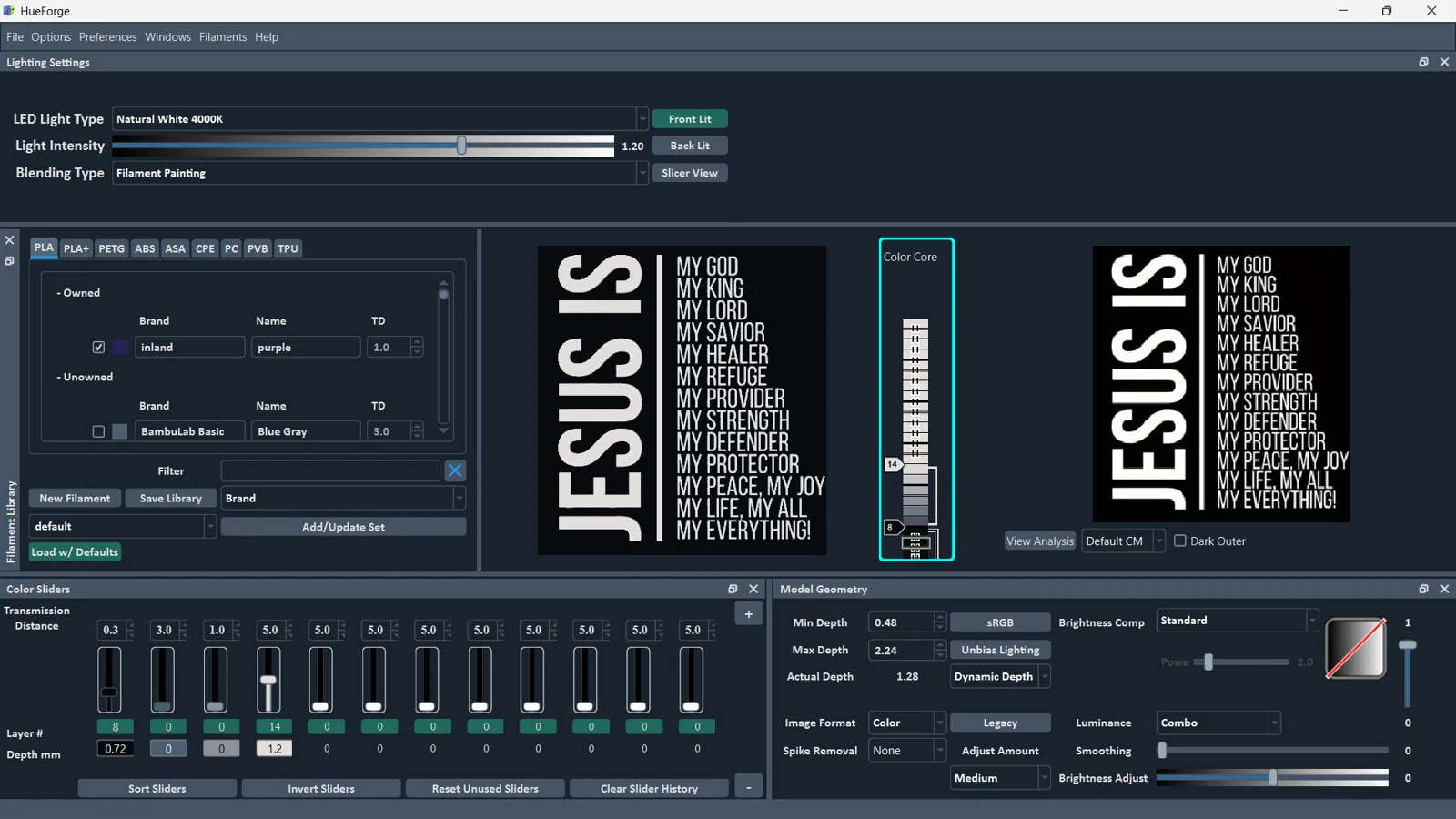The height and width of the screenshot is (819, 1456).
Task: Float the Lighting Settings panel
Action: click(x=1423, y=62)
